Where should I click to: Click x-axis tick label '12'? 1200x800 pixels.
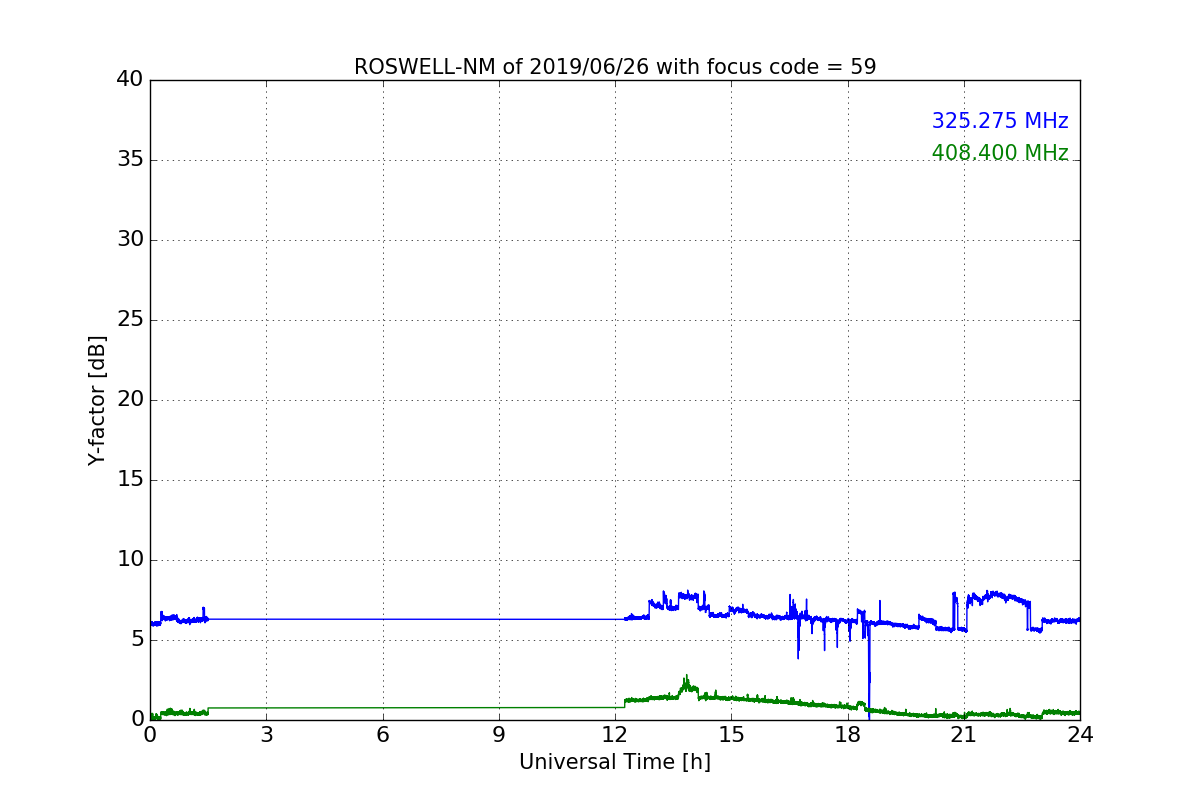click(615, 734)
